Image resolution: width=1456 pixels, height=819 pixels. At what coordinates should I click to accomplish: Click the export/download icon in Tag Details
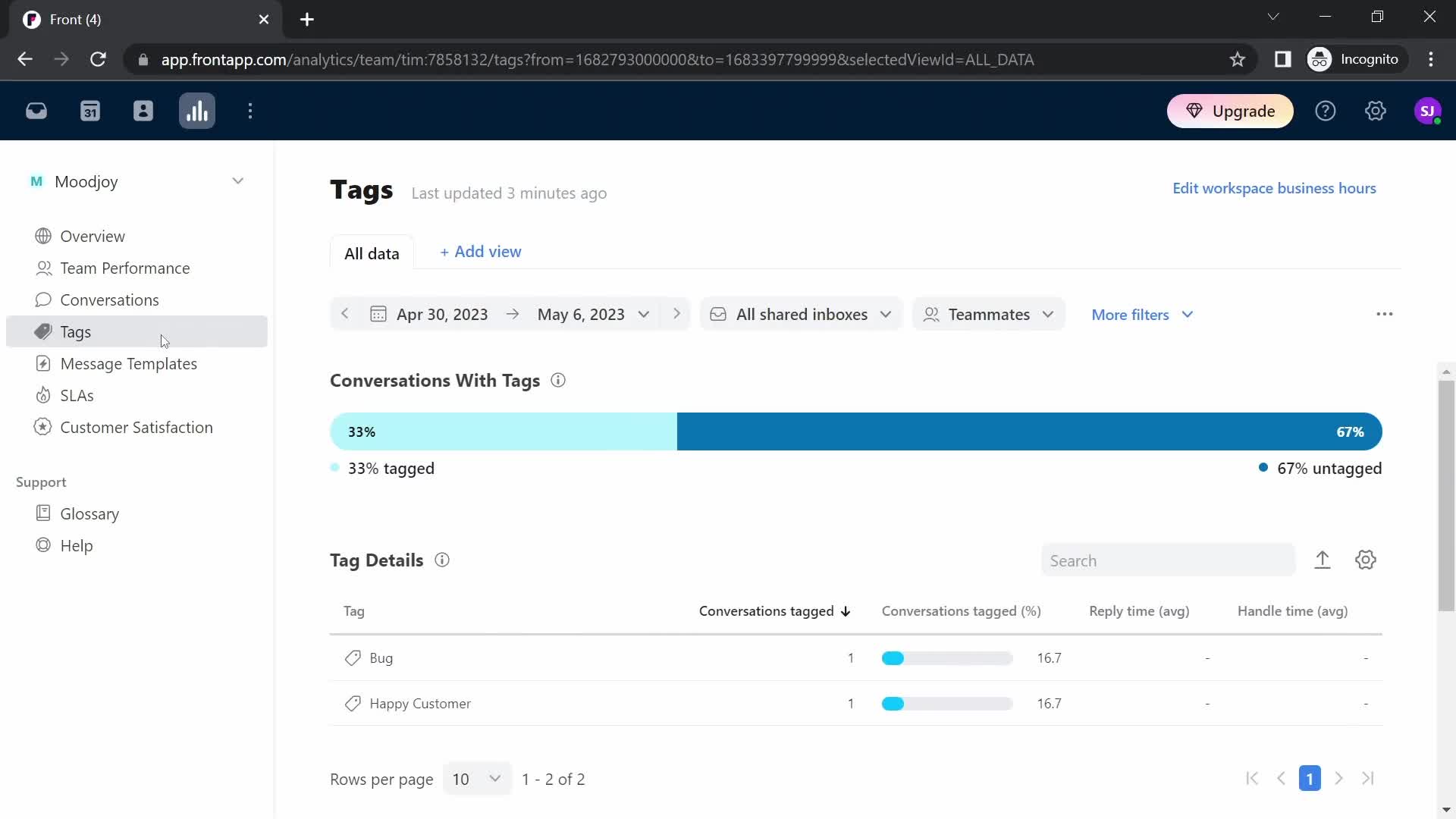coord(1322,559)
